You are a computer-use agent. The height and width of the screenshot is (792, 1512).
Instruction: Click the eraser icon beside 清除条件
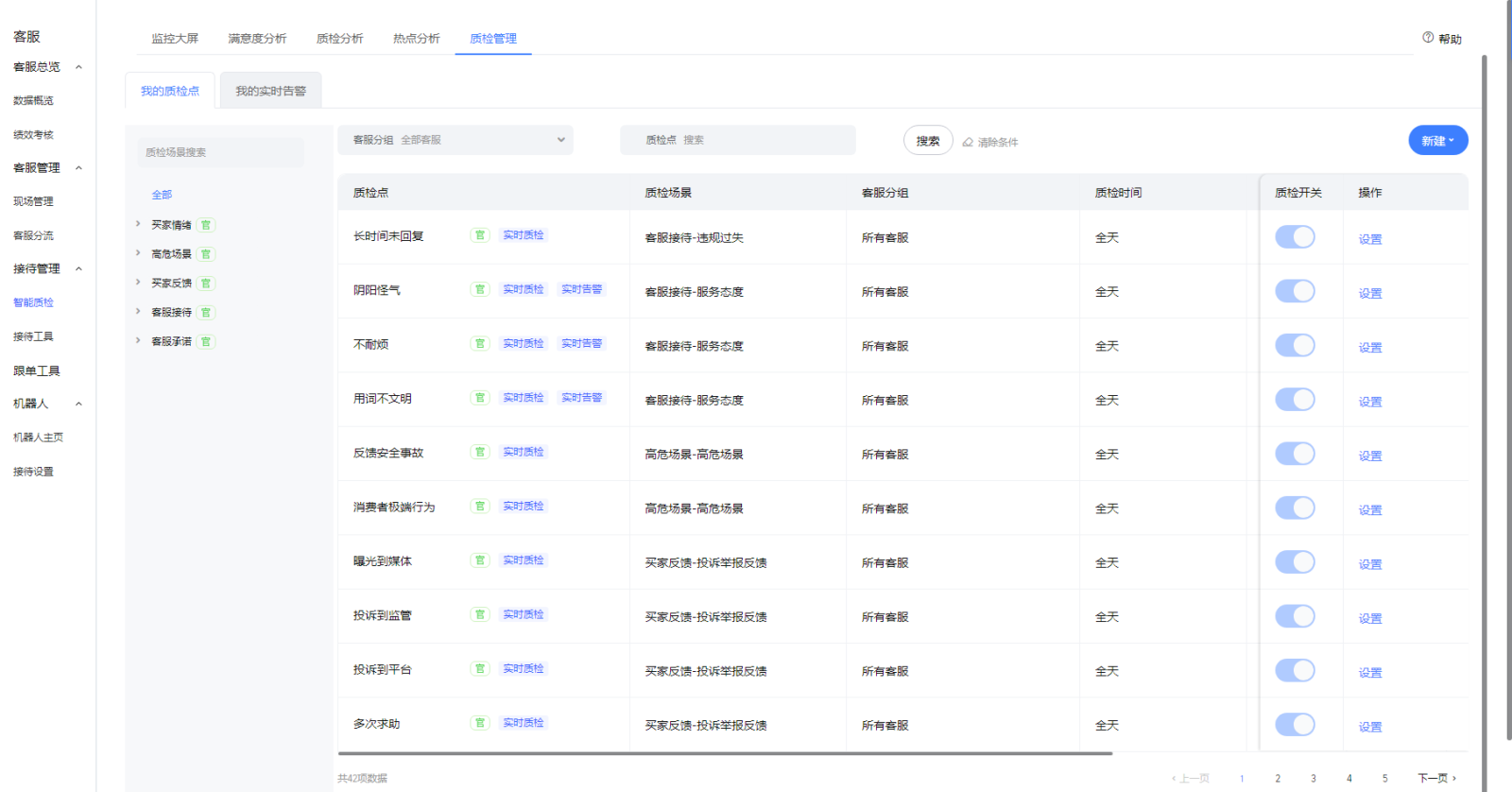(x=968, y=143)
